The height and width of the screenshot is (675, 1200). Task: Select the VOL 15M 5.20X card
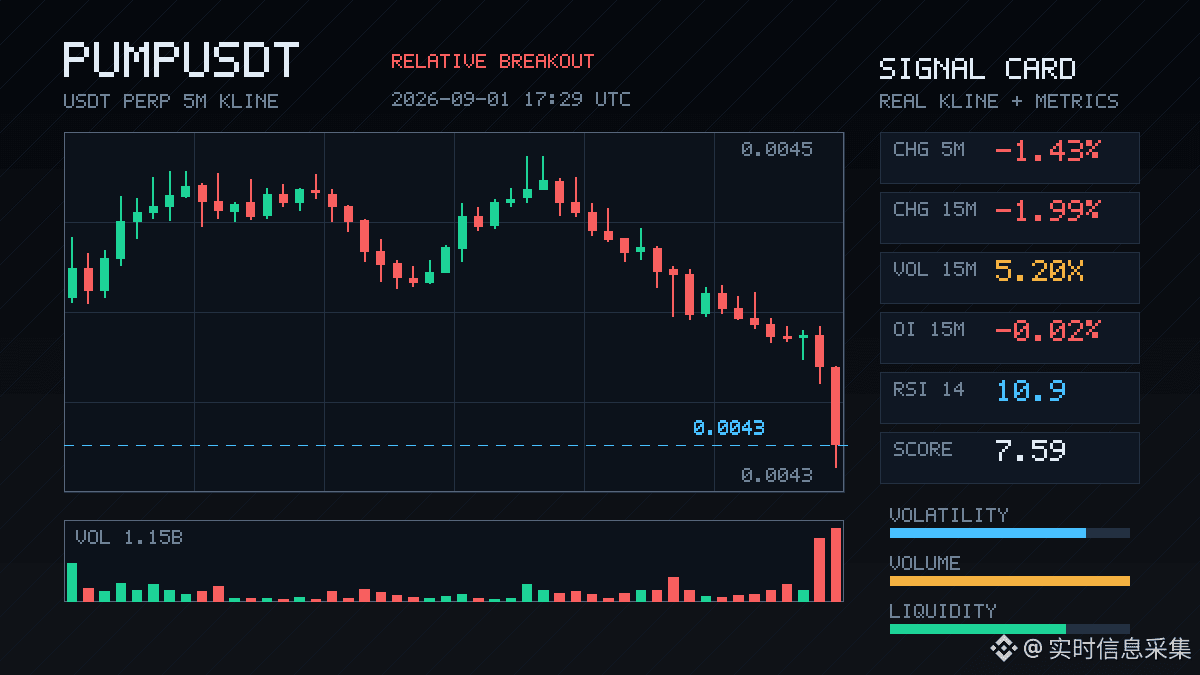pos(1009,278)
